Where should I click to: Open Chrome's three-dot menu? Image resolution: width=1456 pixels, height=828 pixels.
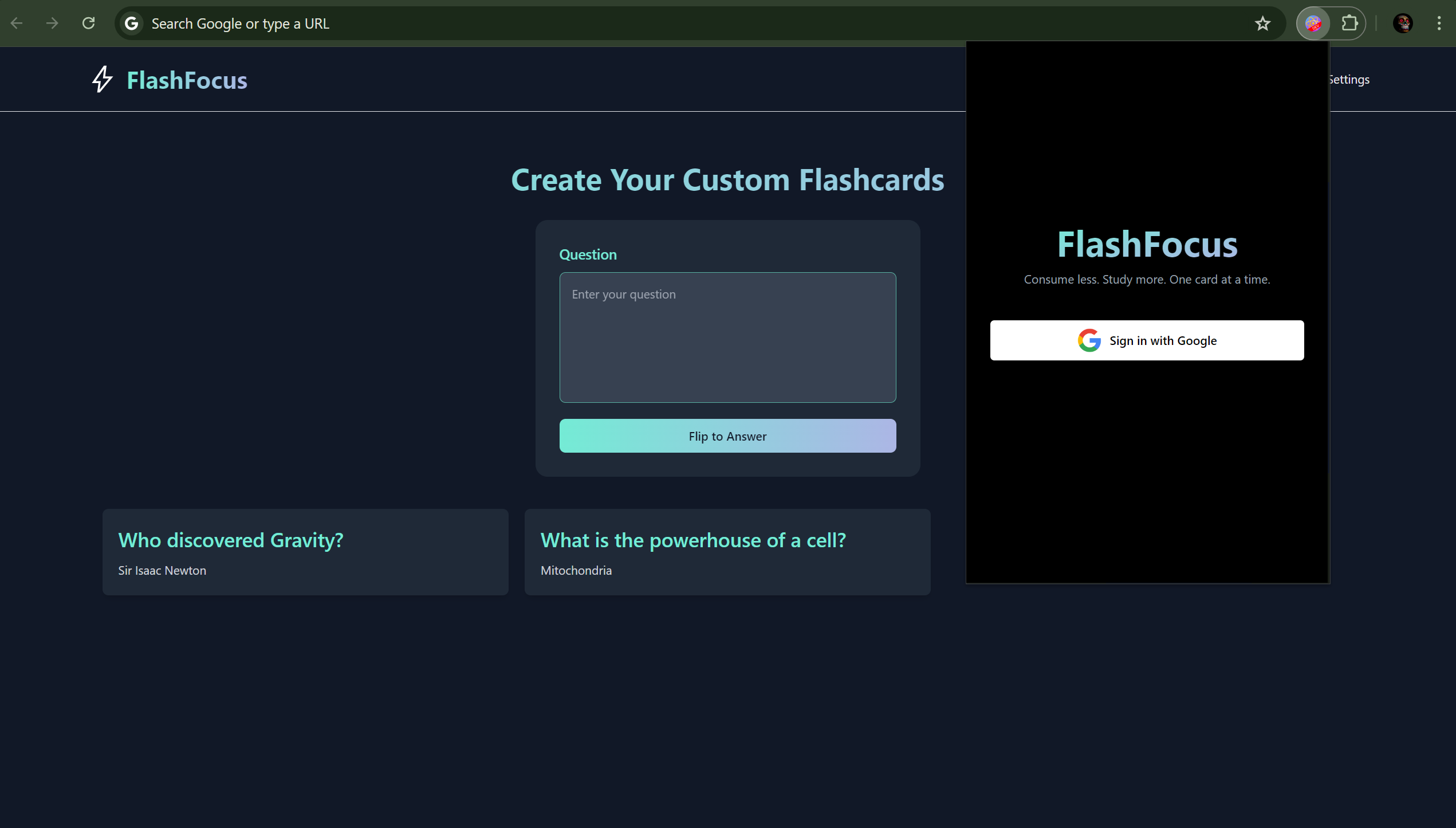(x=1439, y=23)
